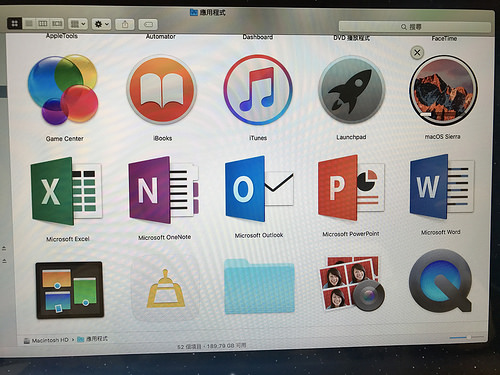This screenshot has height=375, width=500.
Task: Switch Finder to icon view
Action: (15, 23)
